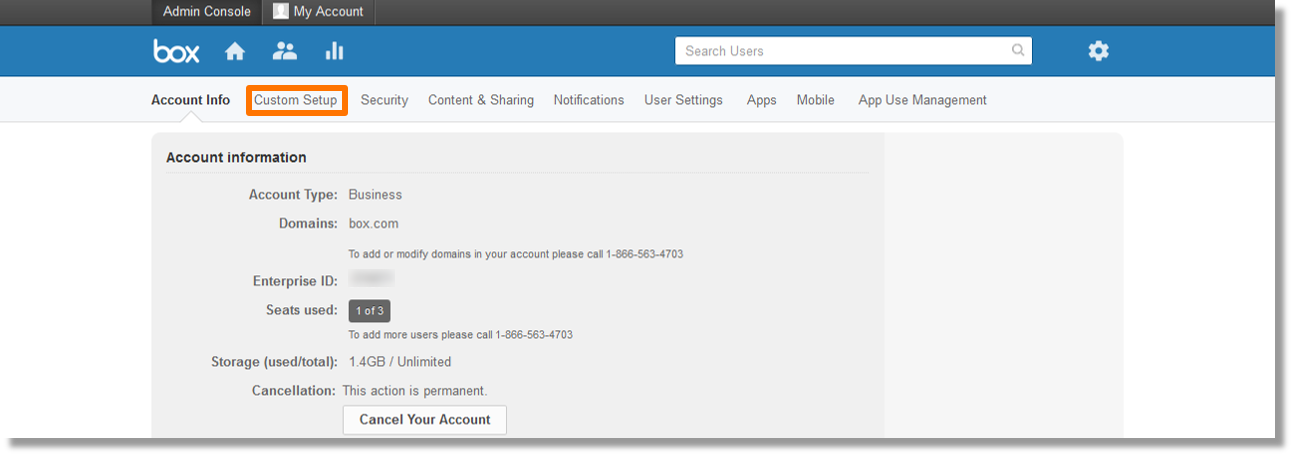
Task: Open the Security tab
Action: [385, 100]
